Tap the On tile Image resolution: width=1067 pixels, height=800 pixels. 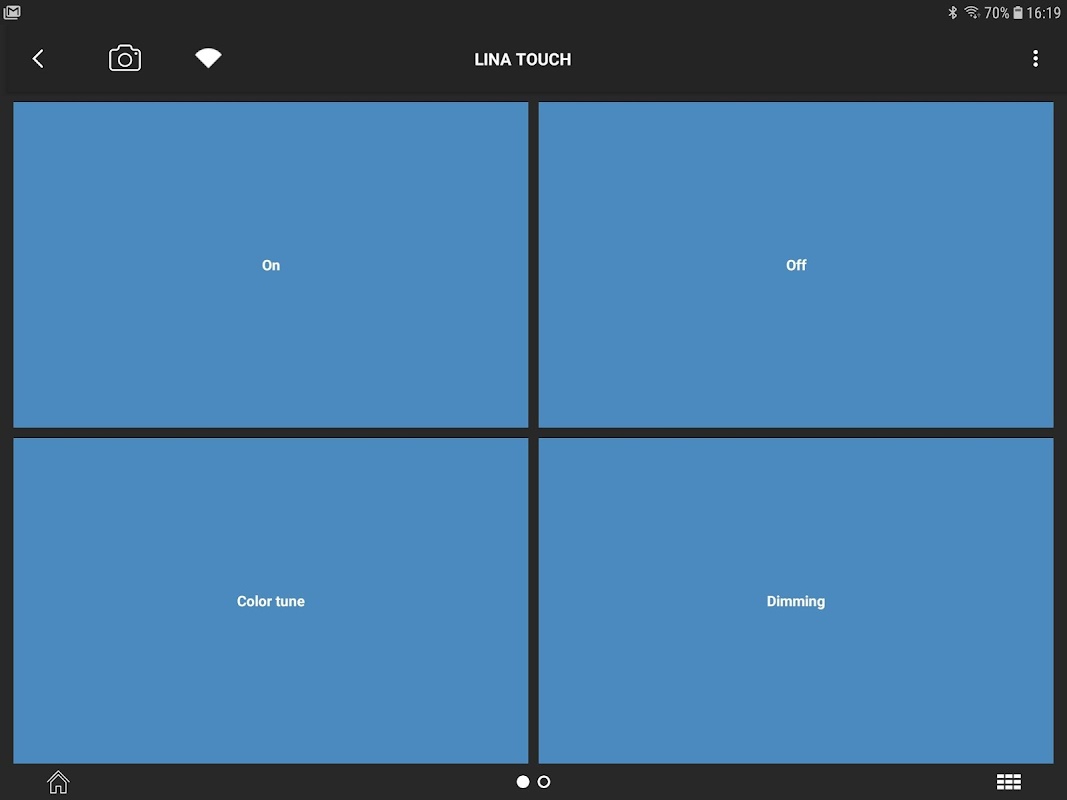click(271, 265)
